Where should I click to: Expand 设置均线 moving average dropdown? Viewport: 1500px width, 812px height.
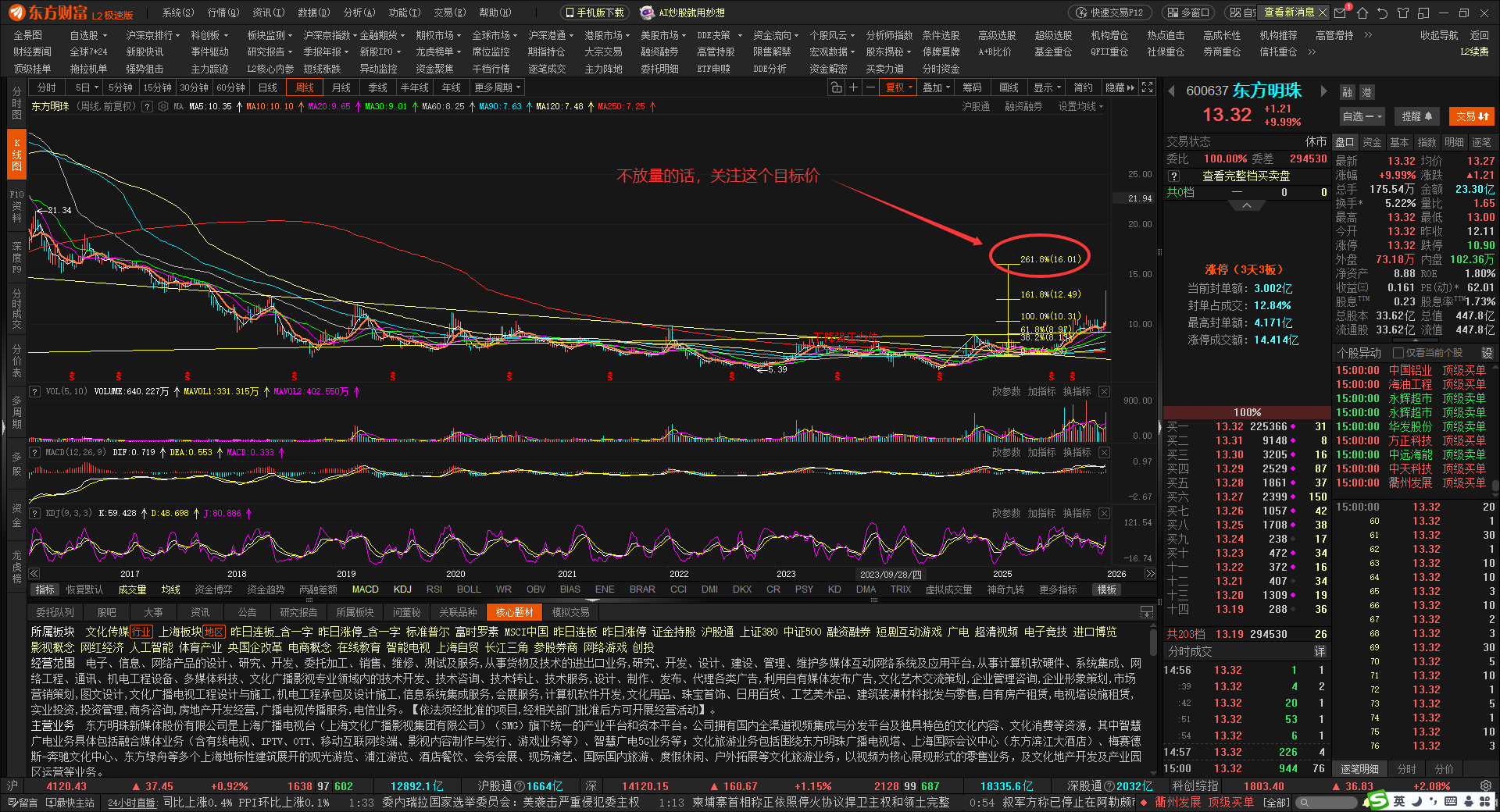point(1080,106)
